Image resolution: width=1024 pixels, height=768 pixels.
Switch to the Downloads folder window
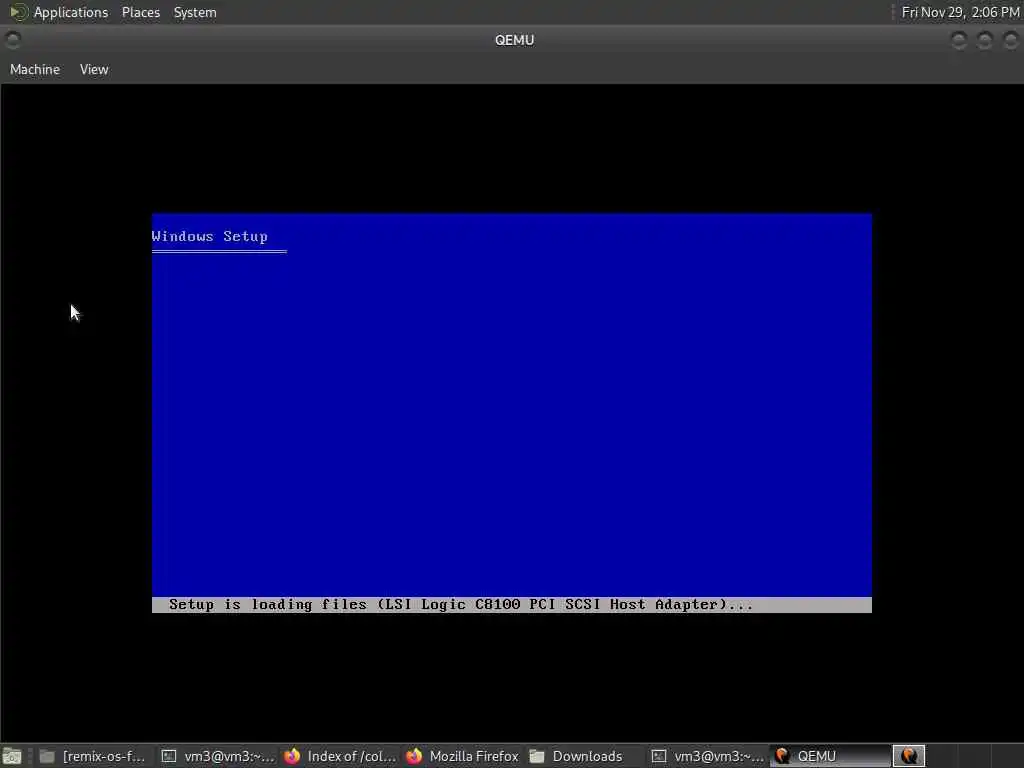coord(585,756)
